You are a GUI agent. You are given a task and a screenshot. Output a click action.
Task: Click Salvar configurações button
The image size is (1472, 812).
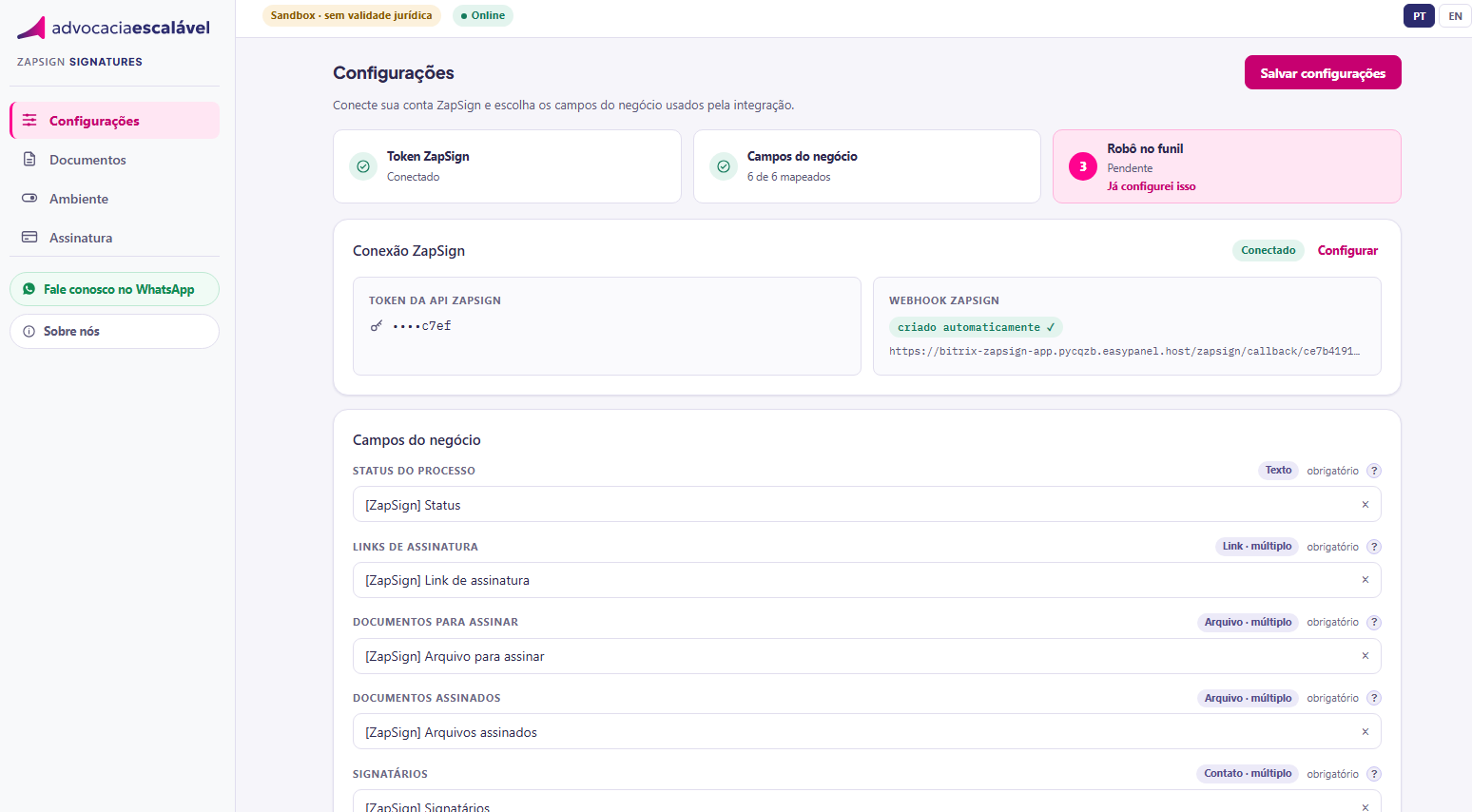coord(1323,73)
